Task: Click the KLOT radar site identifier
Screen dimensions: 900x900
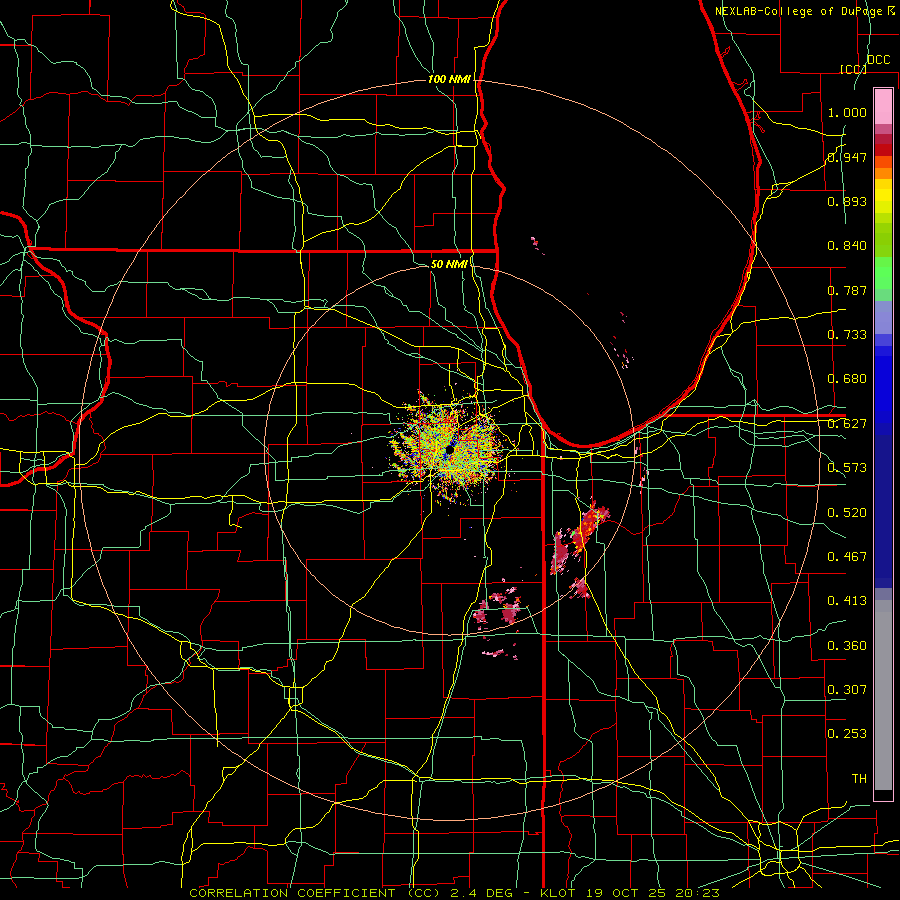Action: click(x=557, y=893)
